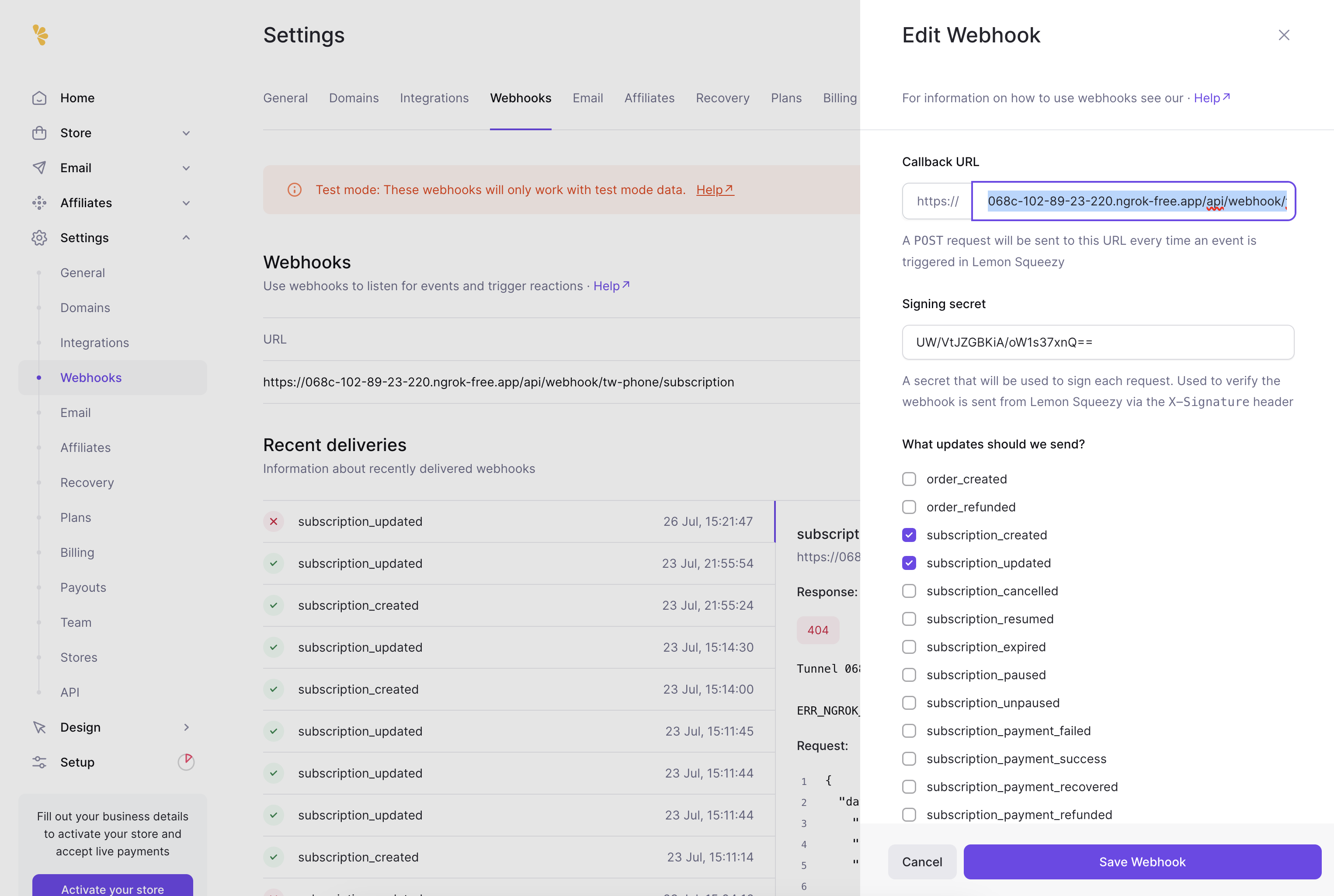Screen dimensions: 1334x896
Task: Open Payouts in the sidebar submenu
Action: [83, 587]
